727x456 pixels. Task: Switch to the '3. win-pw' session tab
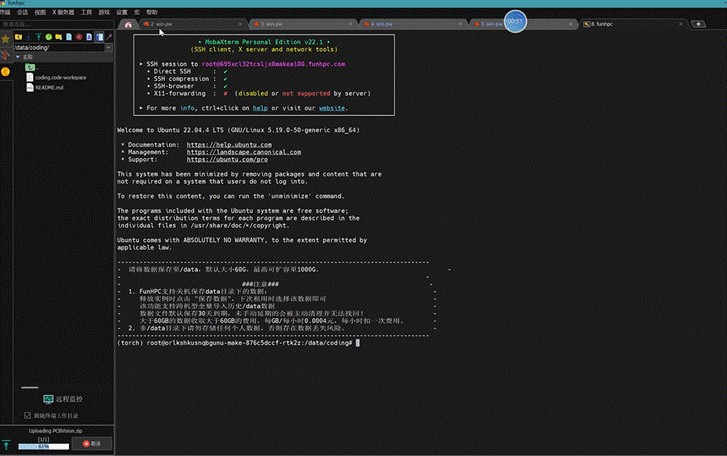(x=302, y=24)
